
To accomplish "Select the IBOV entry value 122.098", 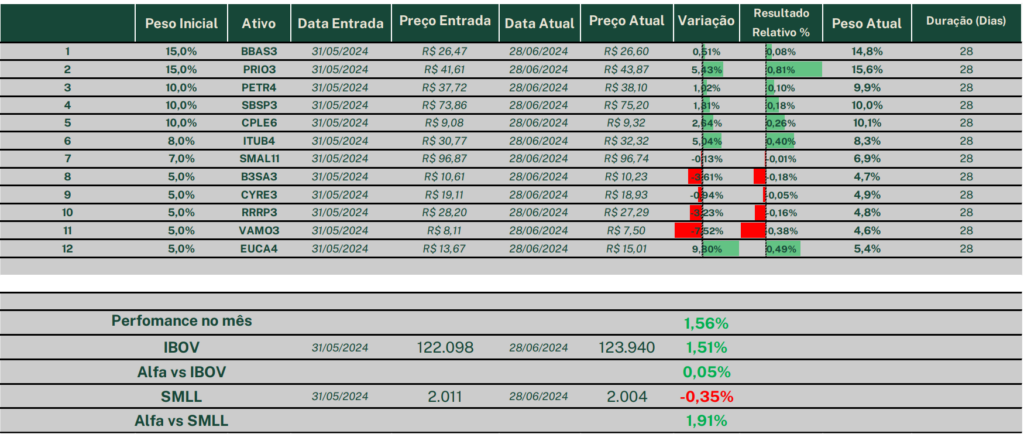I will 445,348.
